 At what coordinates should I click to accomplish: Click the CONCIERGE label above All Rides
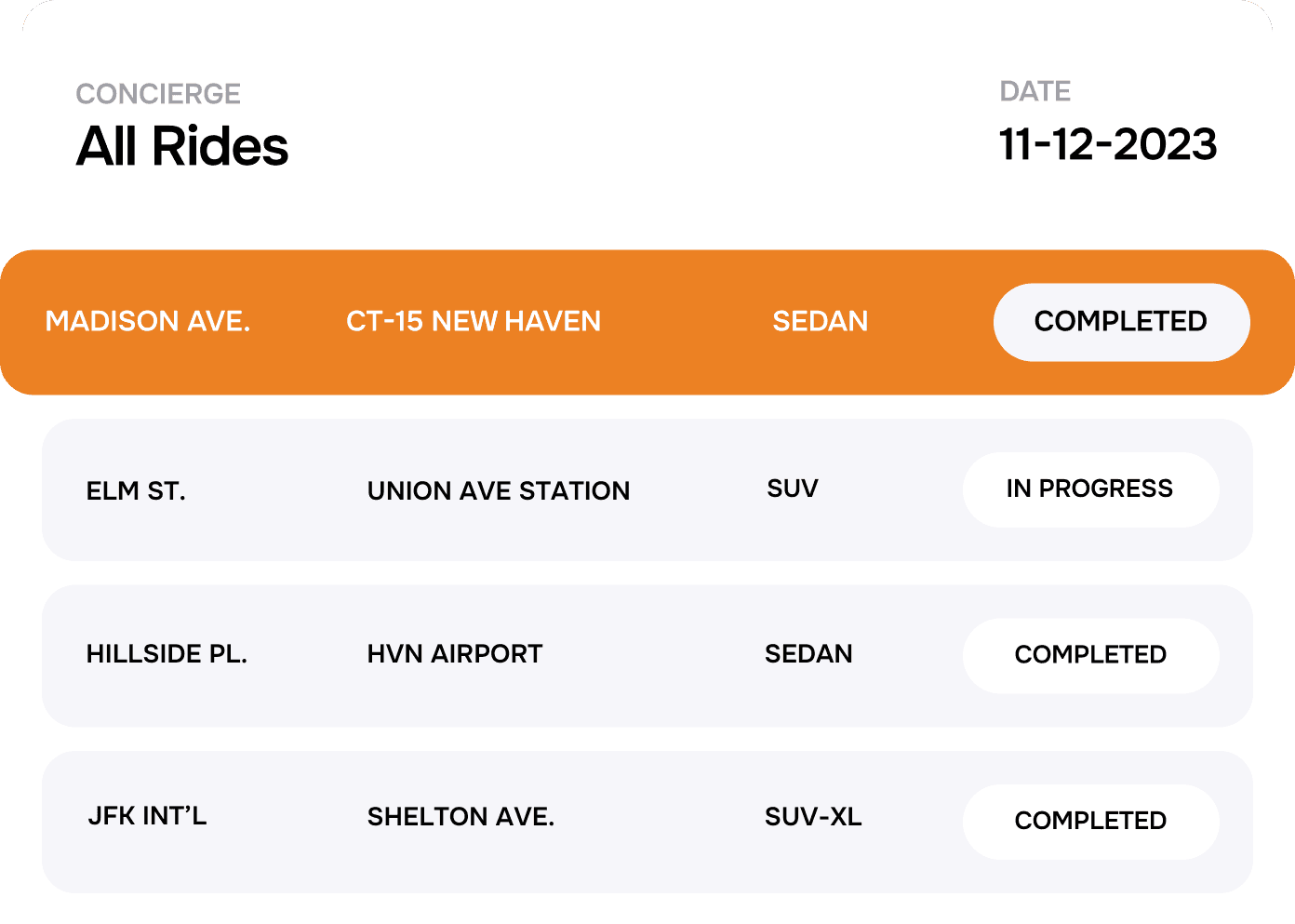click(158, 93)
